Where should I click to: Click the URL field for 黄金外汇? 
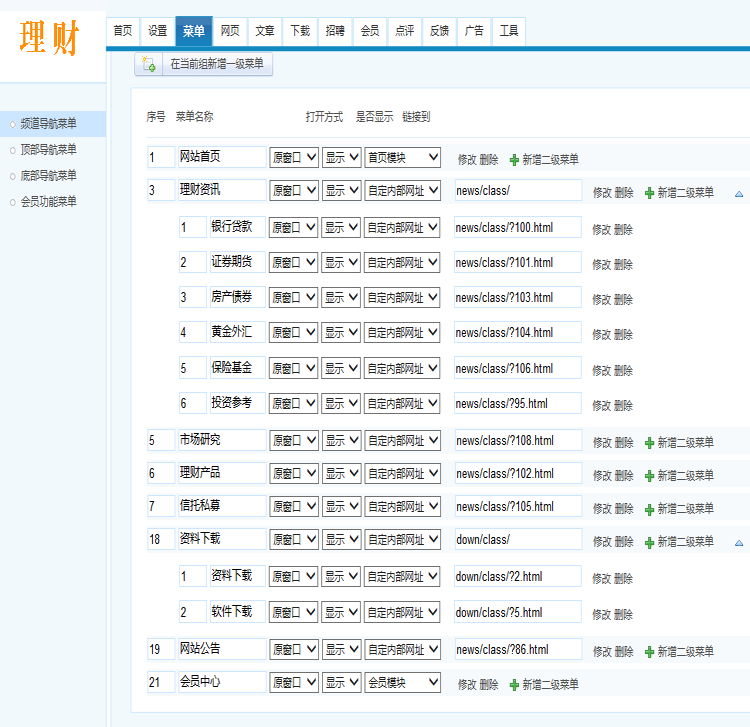pyautogui.click(x=517, y=332)
